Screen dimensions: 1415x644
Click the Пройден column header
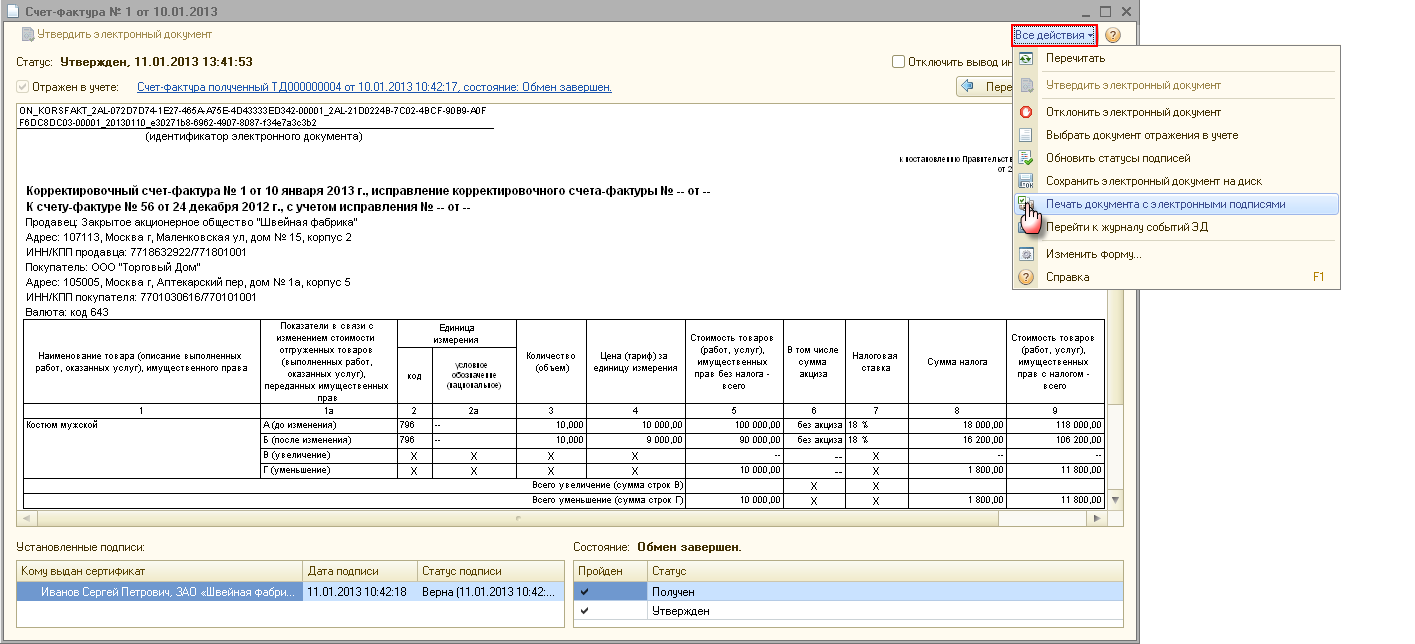coord(610,571)
